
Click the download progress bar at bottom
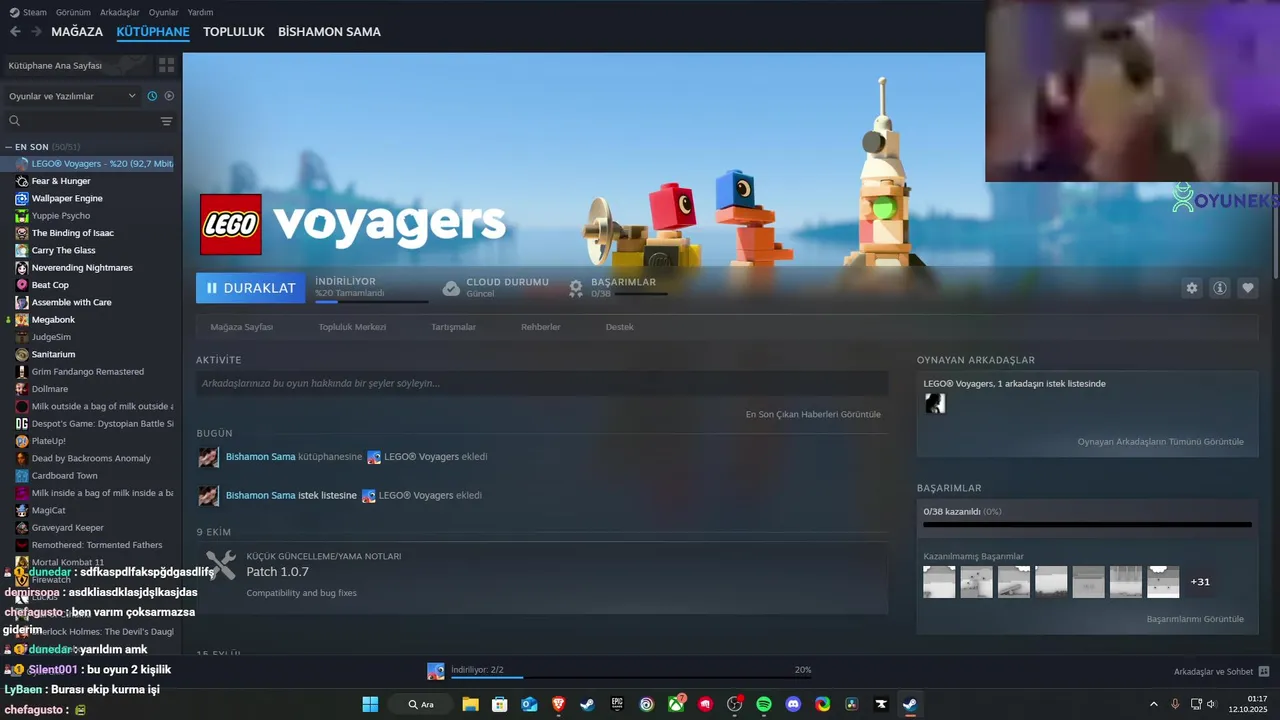632,677
